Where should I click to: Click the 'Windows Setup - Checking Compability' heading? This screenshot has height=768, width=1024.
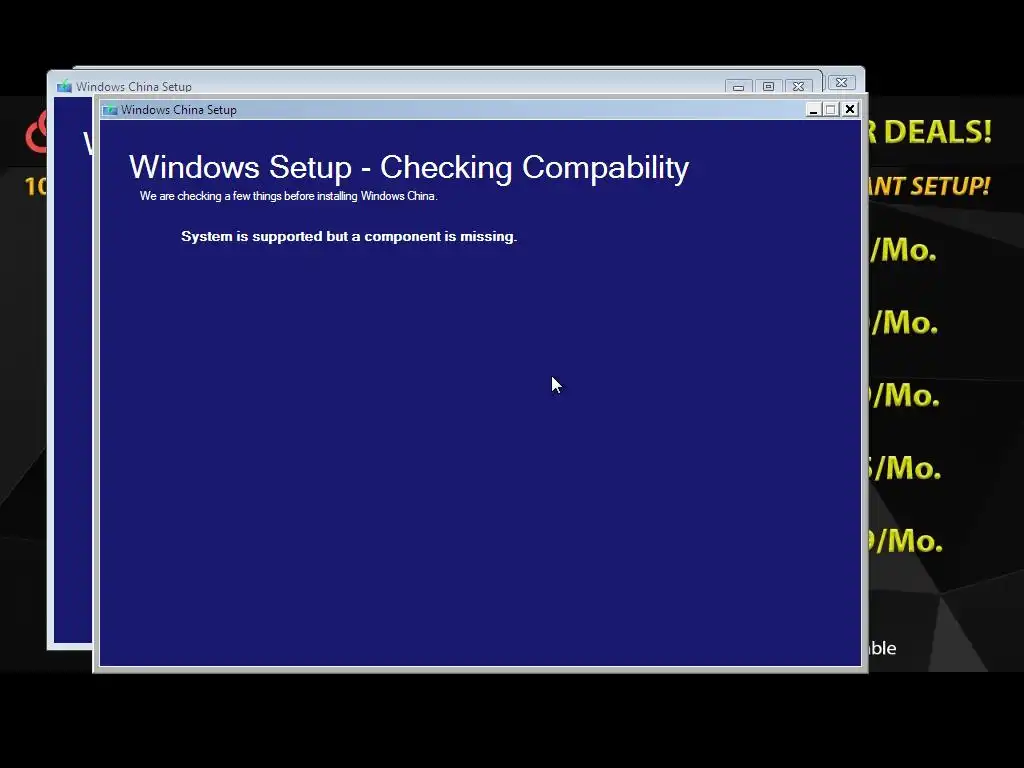coord(409,167)
